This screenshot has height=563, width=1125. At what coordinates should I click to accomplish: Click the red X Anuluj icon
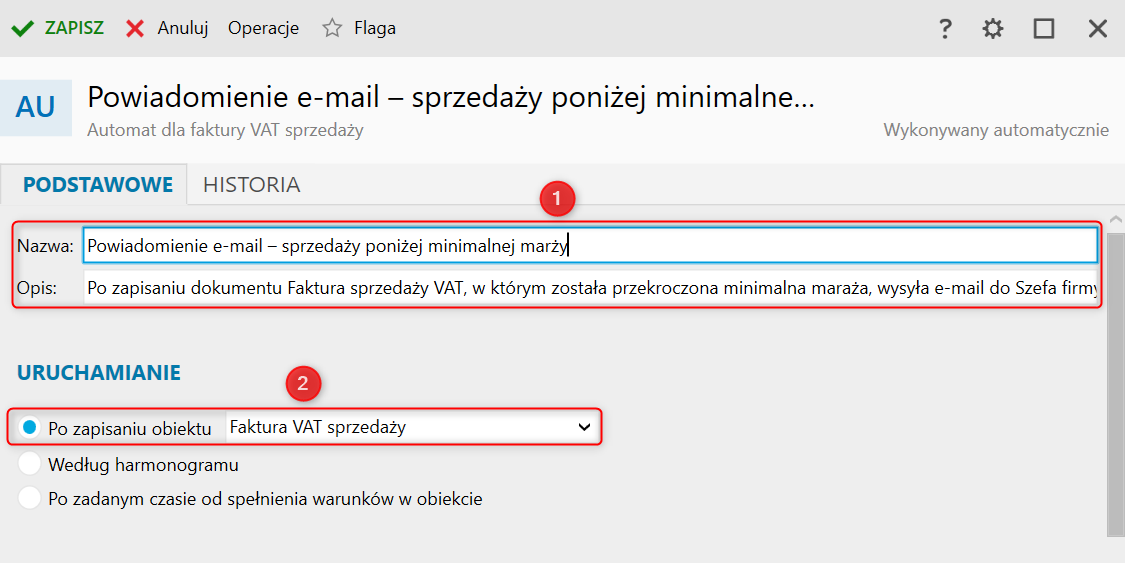click(x=135, y=28)
